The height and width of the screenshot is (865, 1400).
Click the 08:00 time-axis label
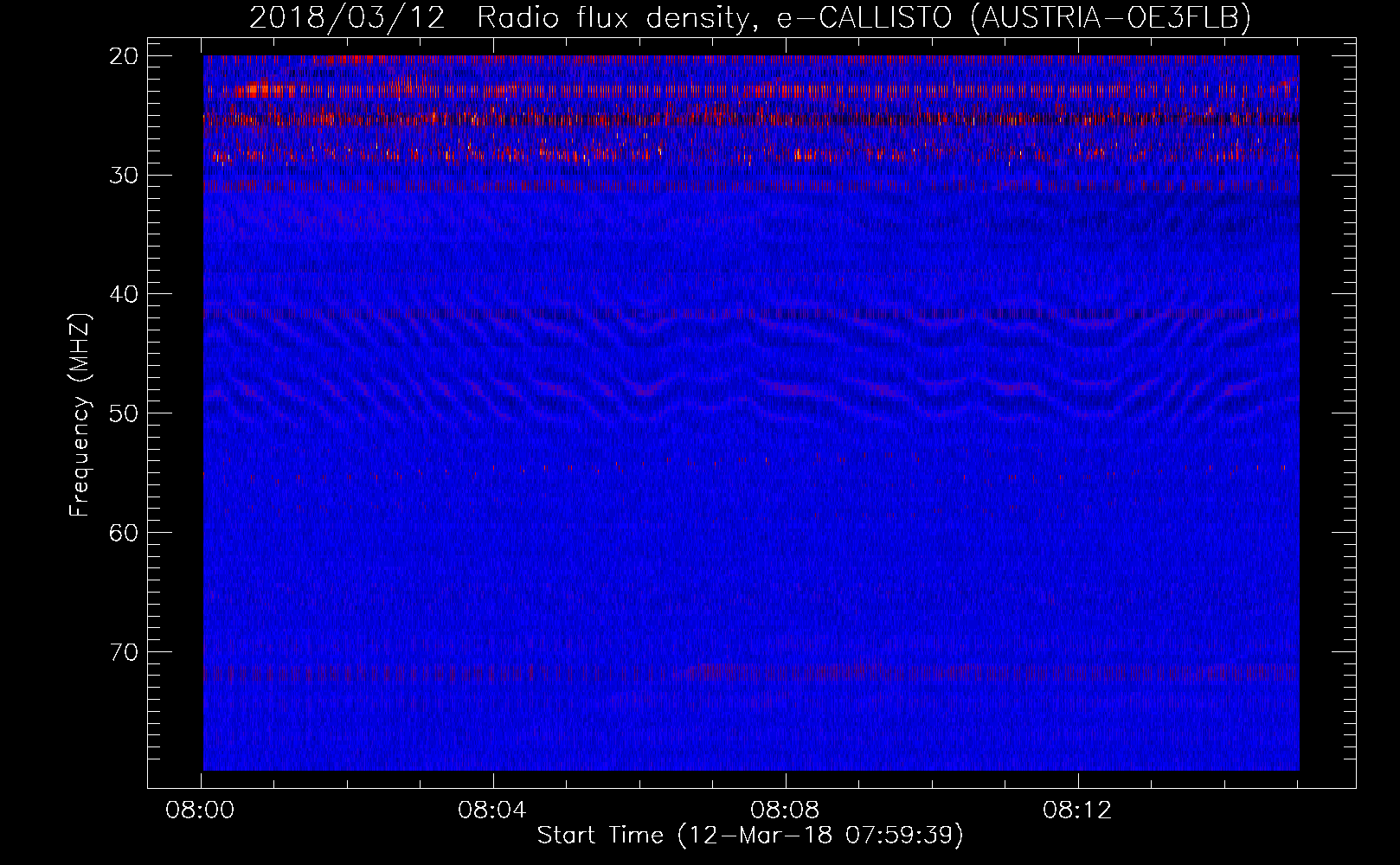click(201, 811)
